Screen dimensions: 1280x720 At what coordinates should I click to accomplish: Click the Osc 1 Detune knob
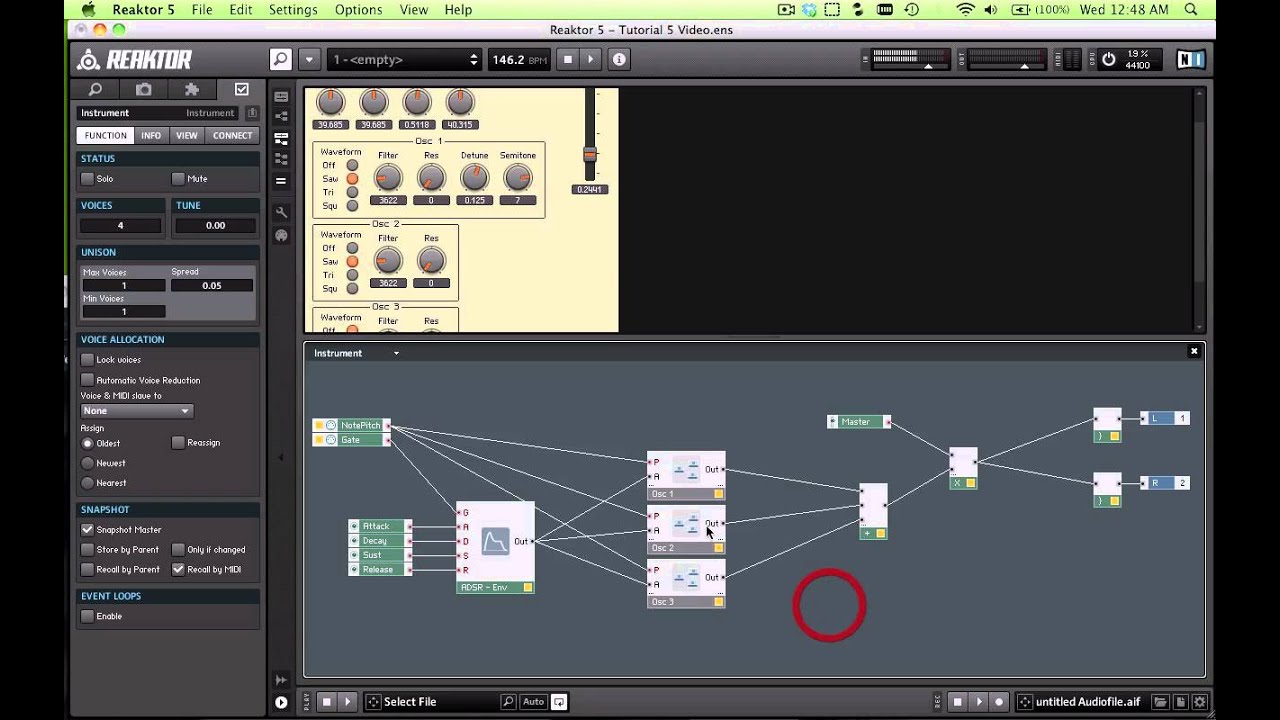tap(474, 178)
